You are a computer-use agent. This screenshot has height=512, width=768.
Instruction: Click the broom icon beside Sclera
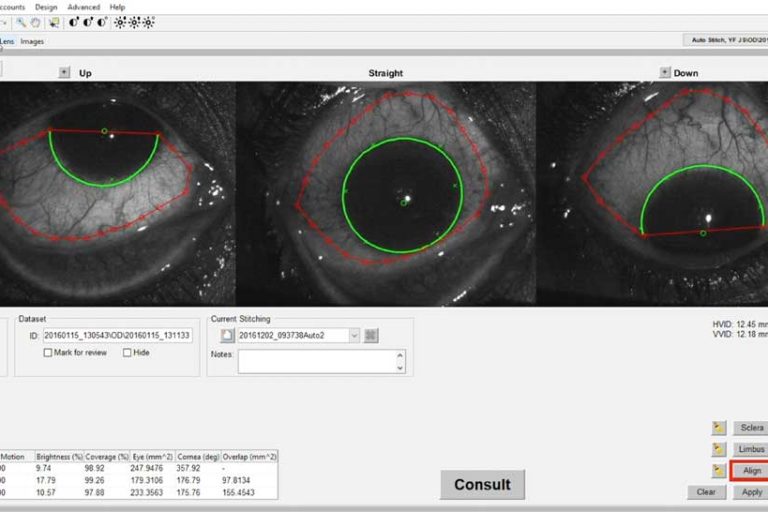click(718, 428)
